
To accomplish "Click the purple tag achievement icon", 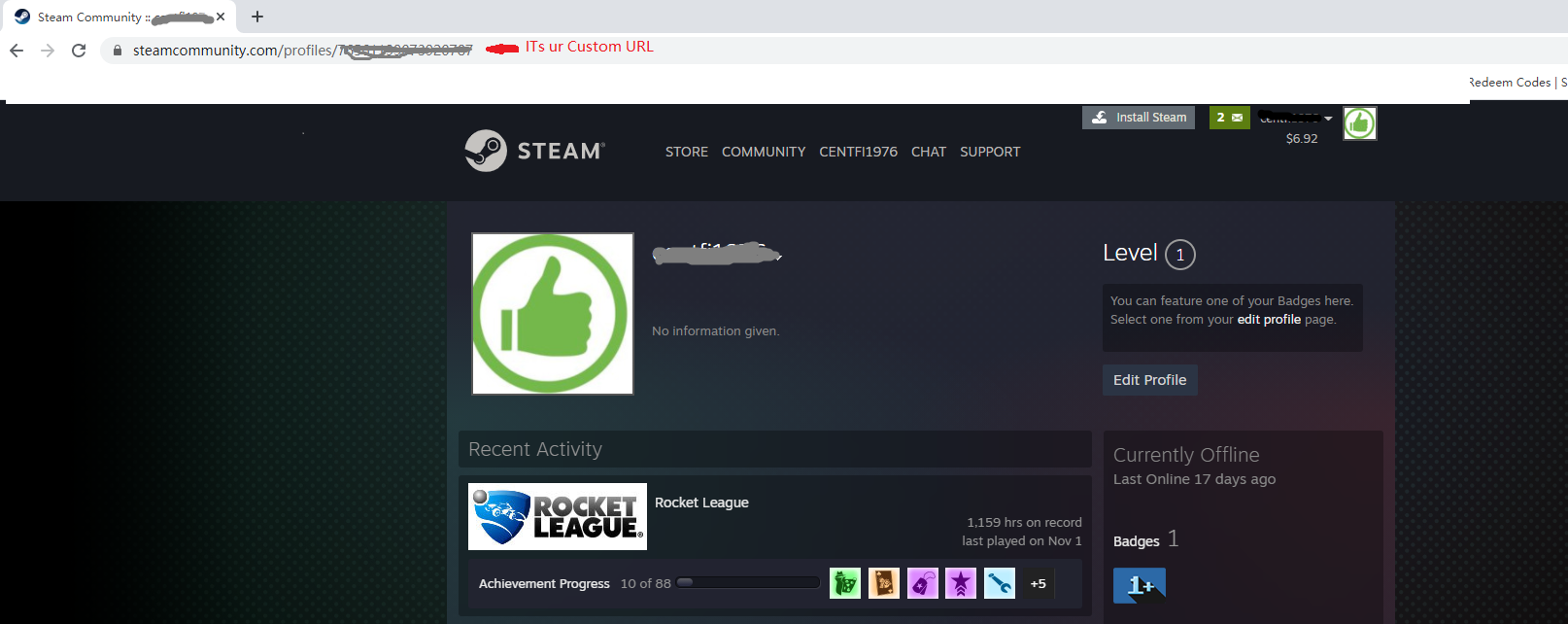I will point(922,583).
